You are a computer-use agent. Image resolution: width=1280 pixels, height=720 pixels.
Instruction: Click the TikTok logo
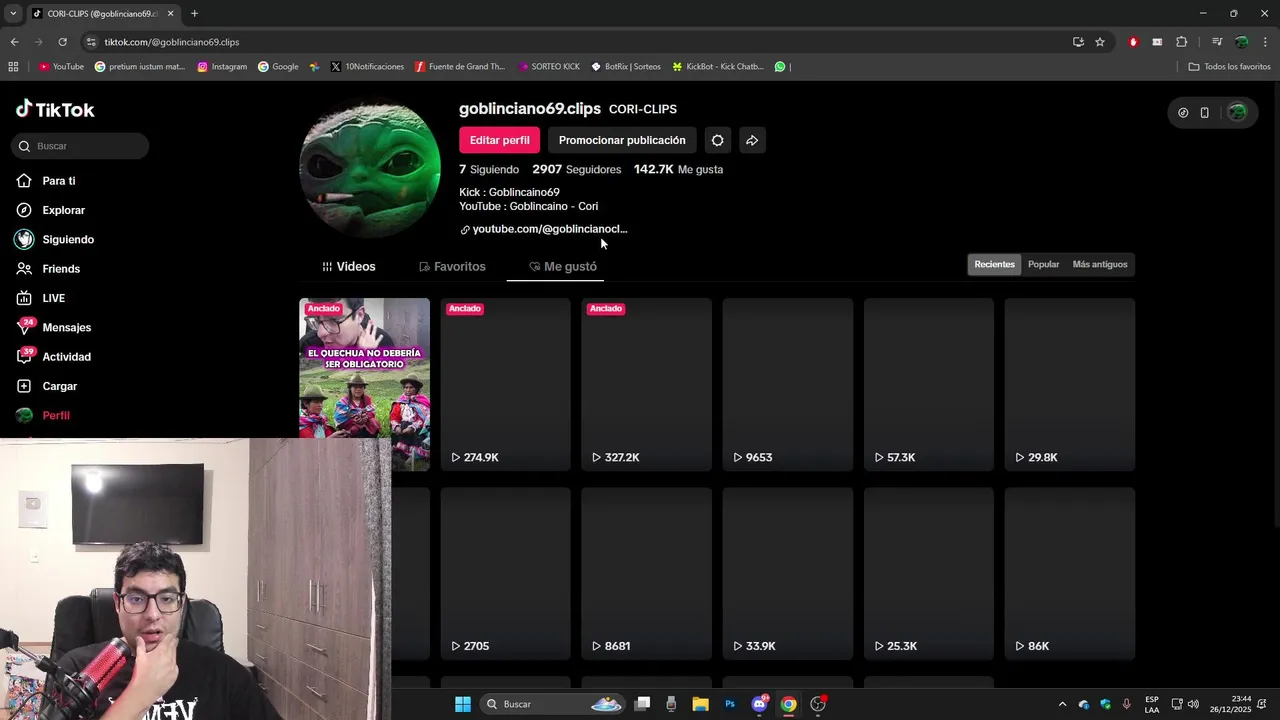(x=55, y=110)
